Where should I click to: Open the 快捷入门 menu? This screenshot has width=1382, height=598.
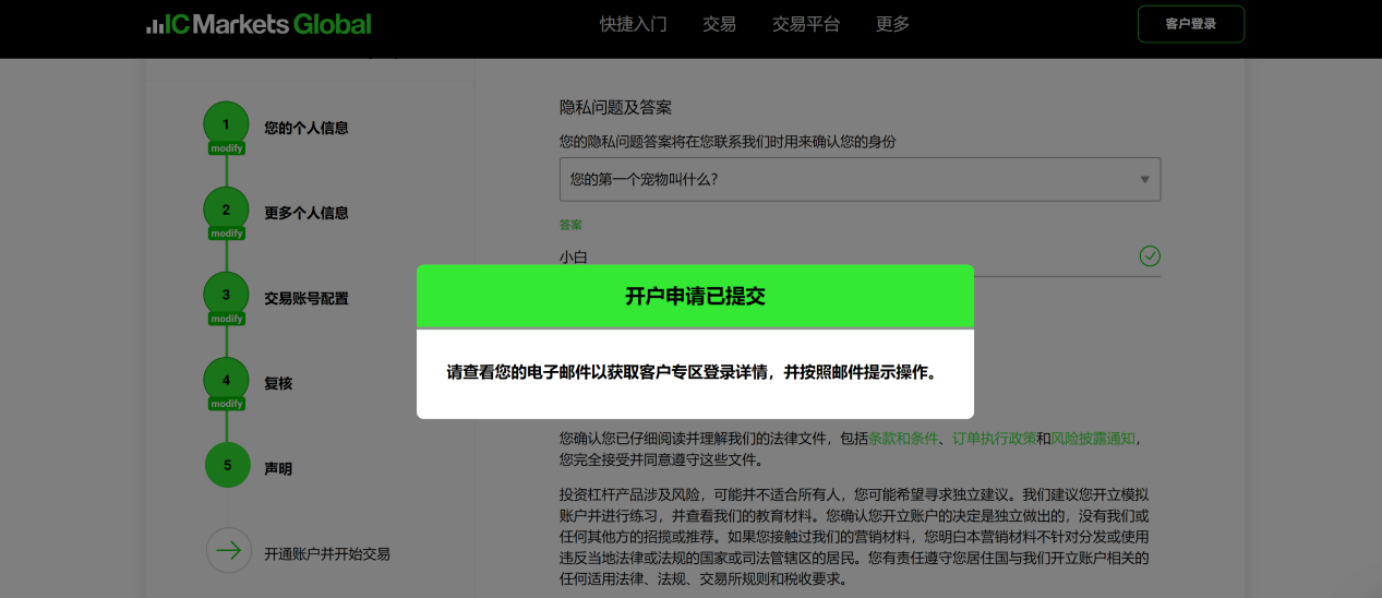pyautogui.click(x=633, y=24)
